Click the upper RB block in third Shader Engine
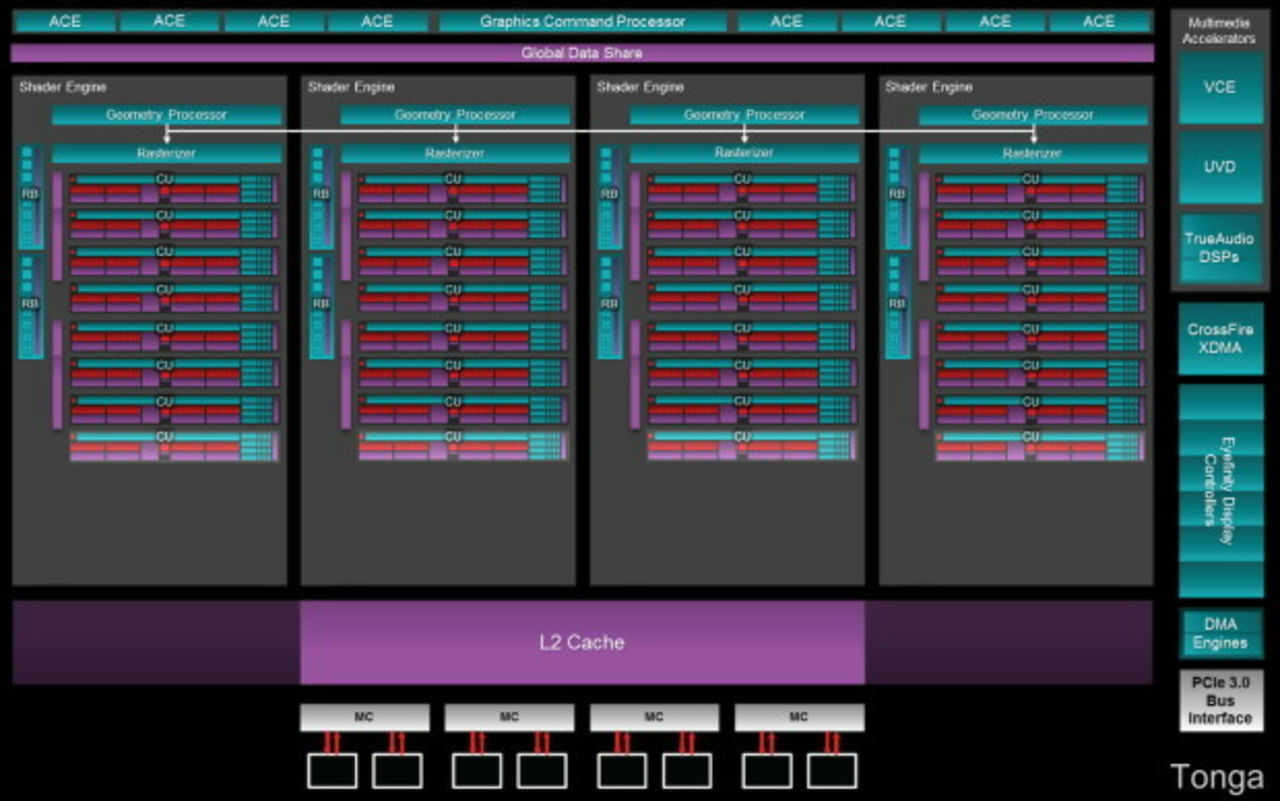The height and width of the screenshot is (801, 1280). tap(610, 197)
